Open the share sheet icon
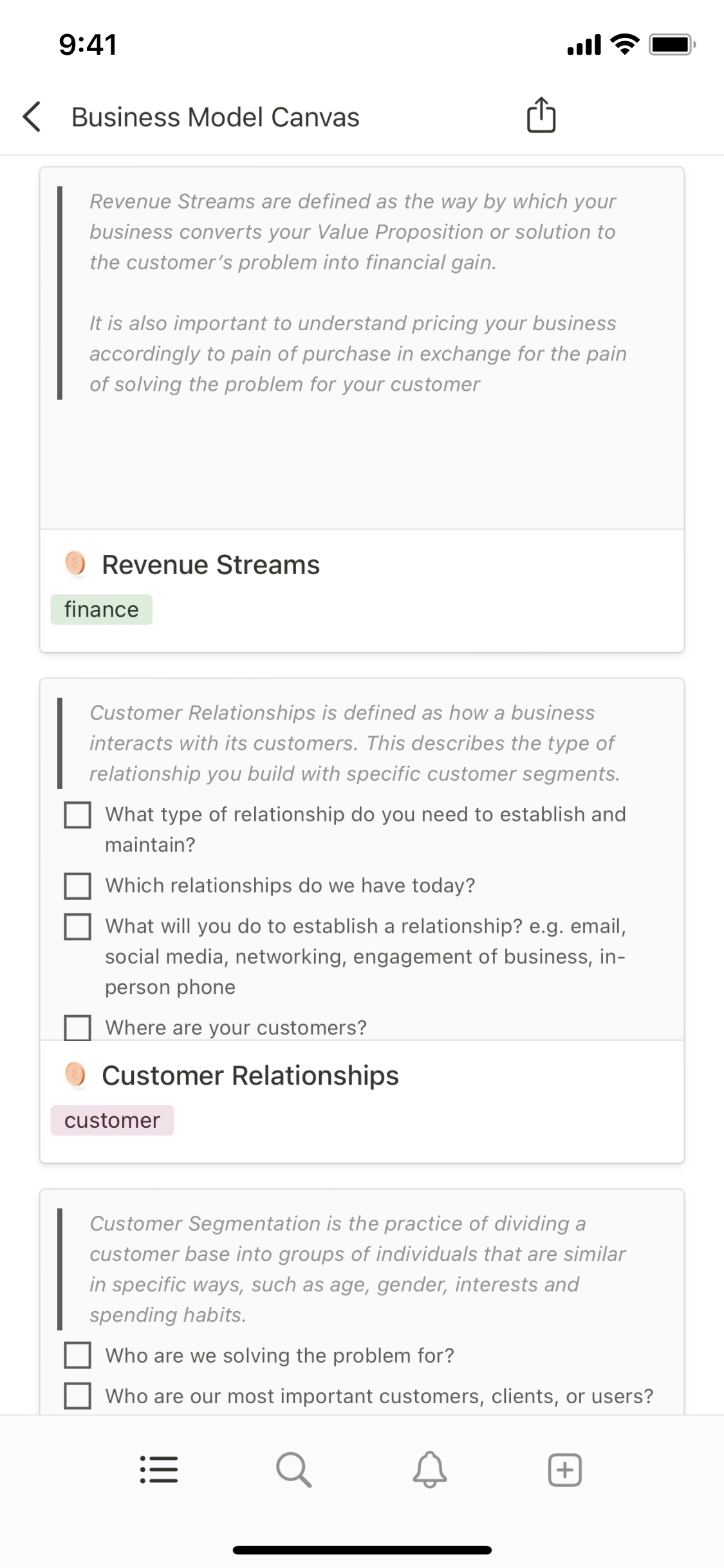 tap(541, 116)
